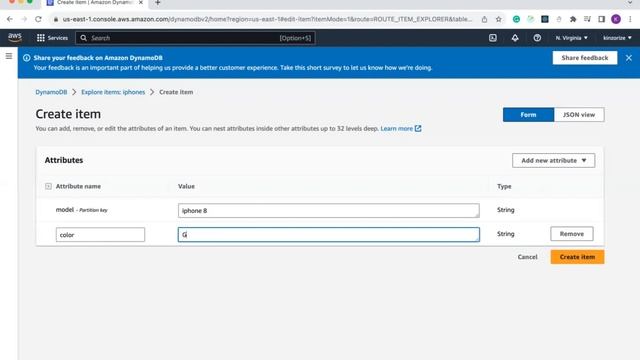The image size is (640, 360).
Task: Open AWS CloudShell icon in header
Action: coord(493,38)
